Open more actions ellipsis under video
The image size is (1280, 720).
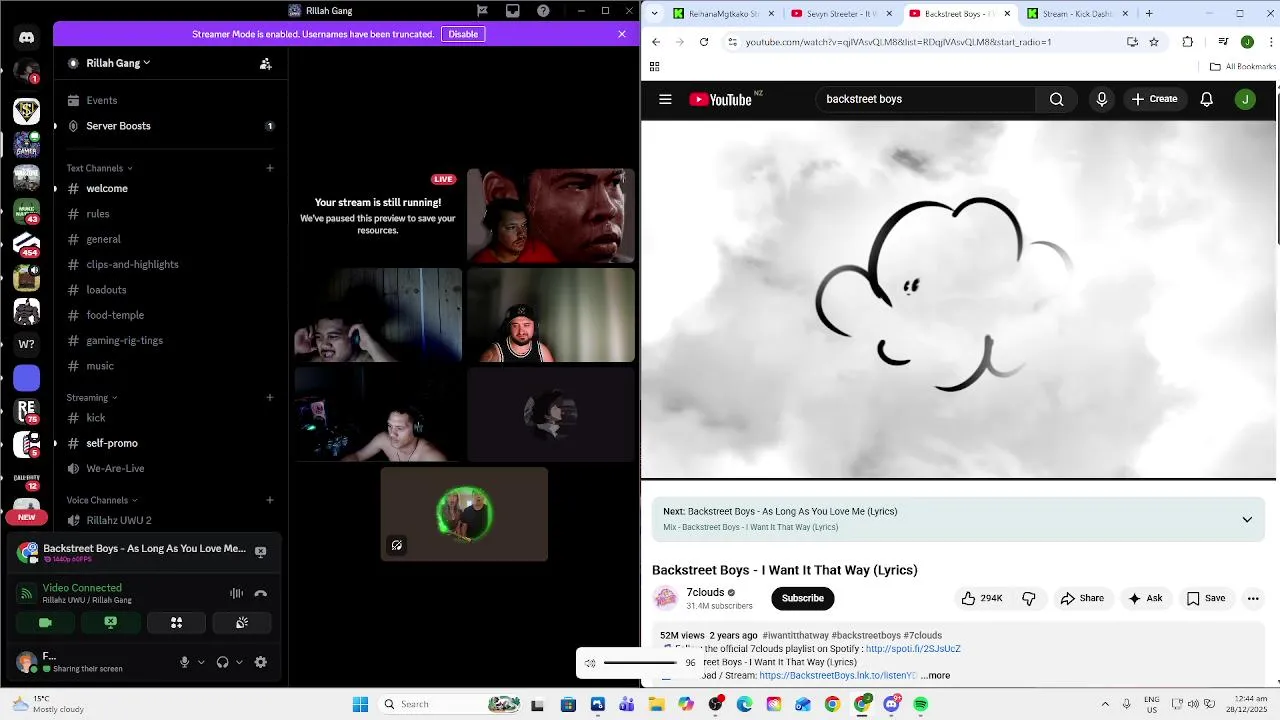point(1253,598)
